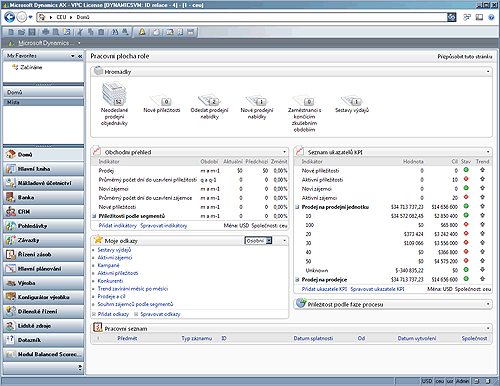Open the Hromádky panel options dropdown

click(x=488, y=72)
